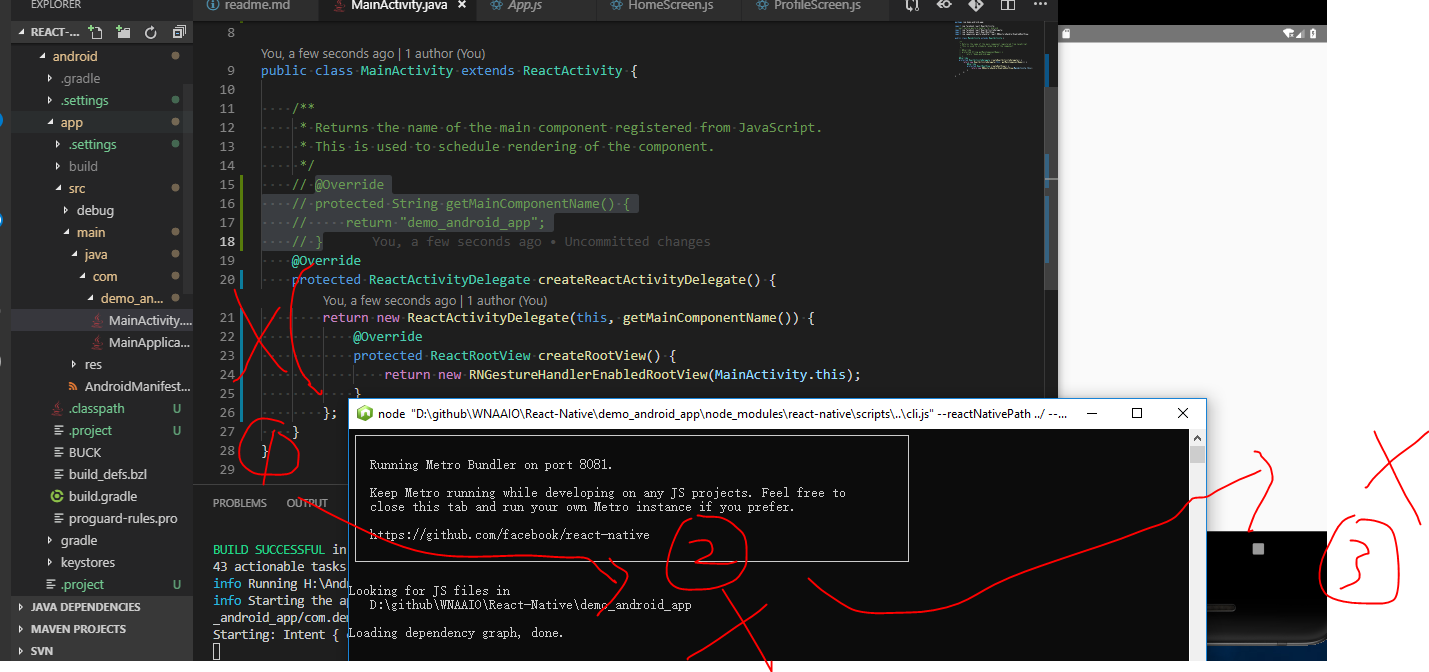This screenshot has height=672, width=1429.
Task: Switch to the App.js tab
Action: [x=524, y=6]
